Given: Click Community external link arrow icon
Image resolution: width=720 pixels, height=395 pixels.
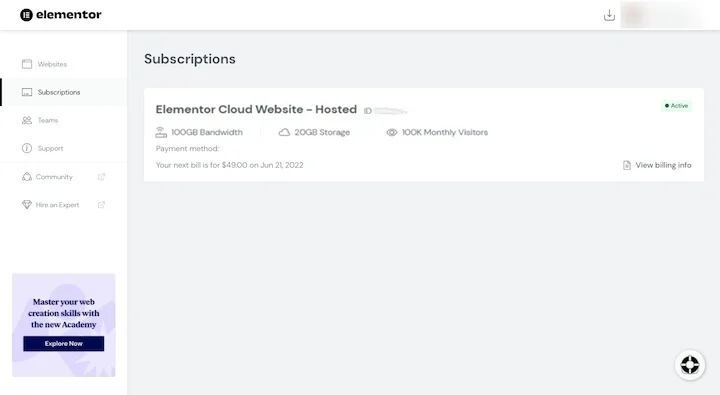Looking at the screenshot, I should point(101,177).
